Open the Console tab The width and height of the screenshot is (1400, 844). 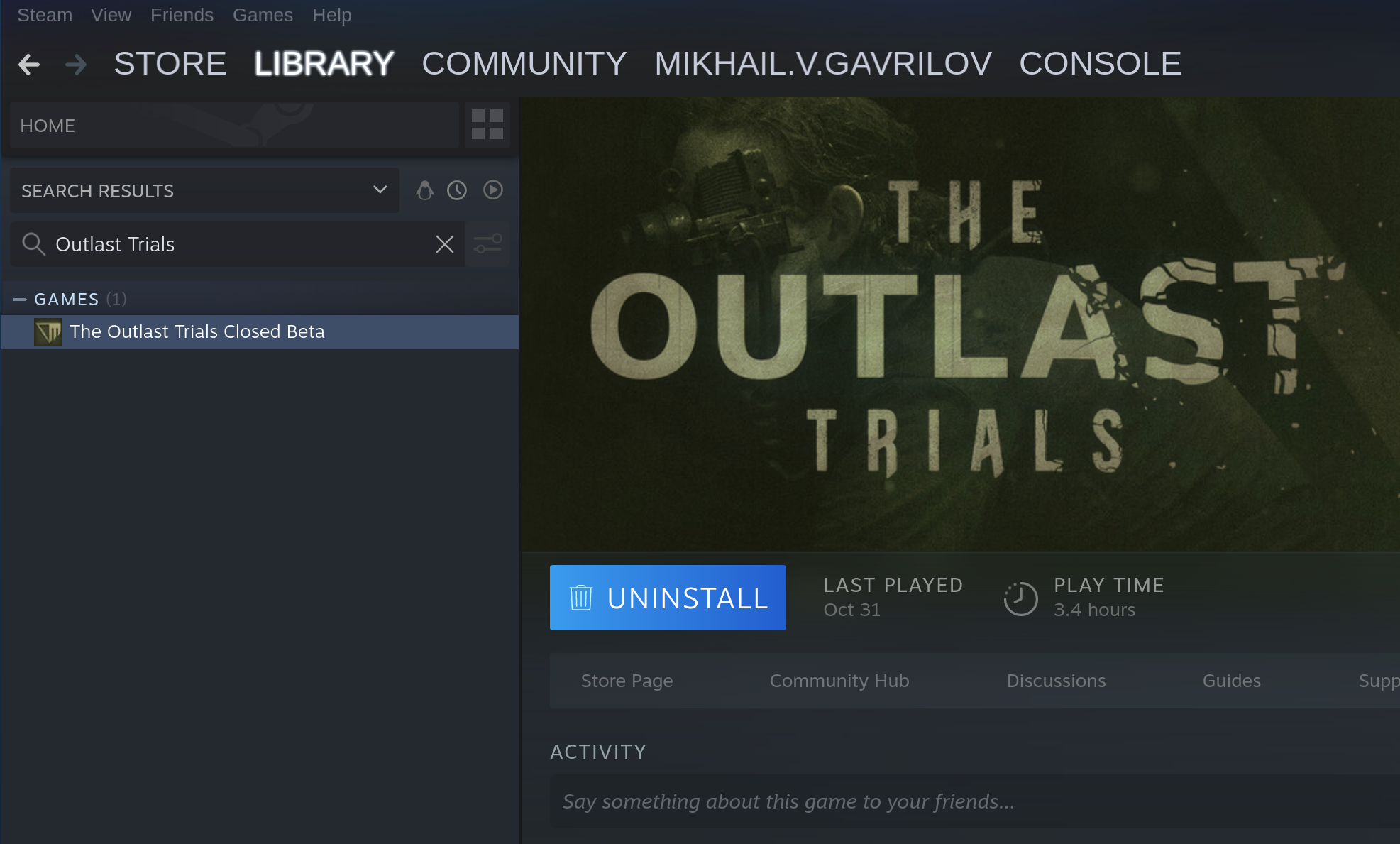coord(1101,64)
